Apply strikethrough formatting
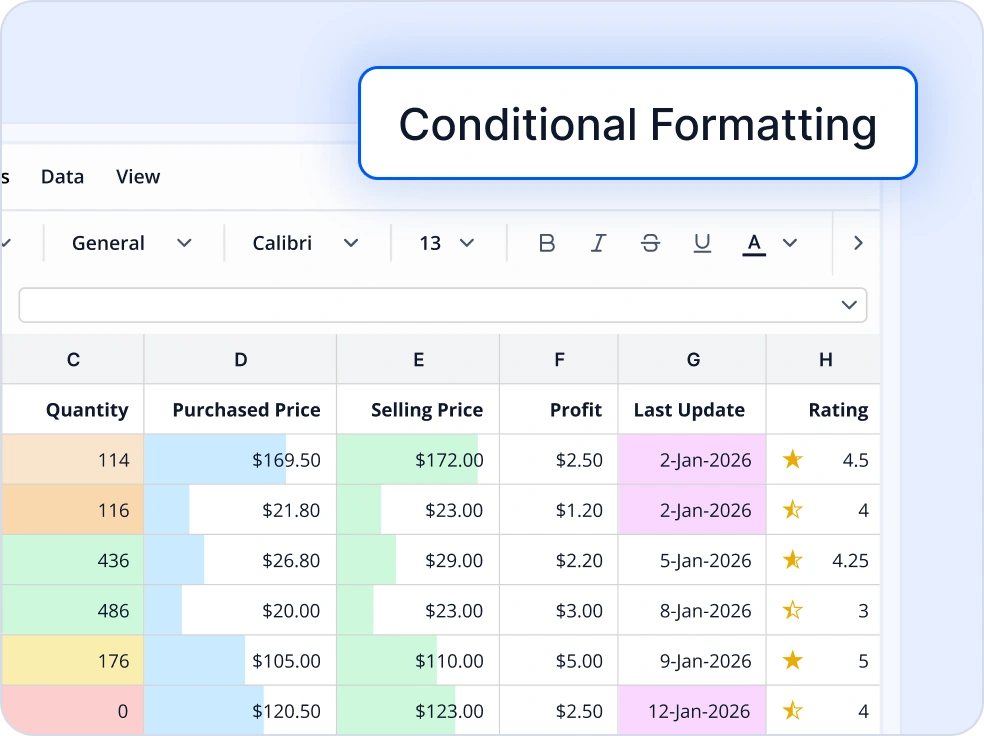Screen dimensions: 984x736 [650, 242]
